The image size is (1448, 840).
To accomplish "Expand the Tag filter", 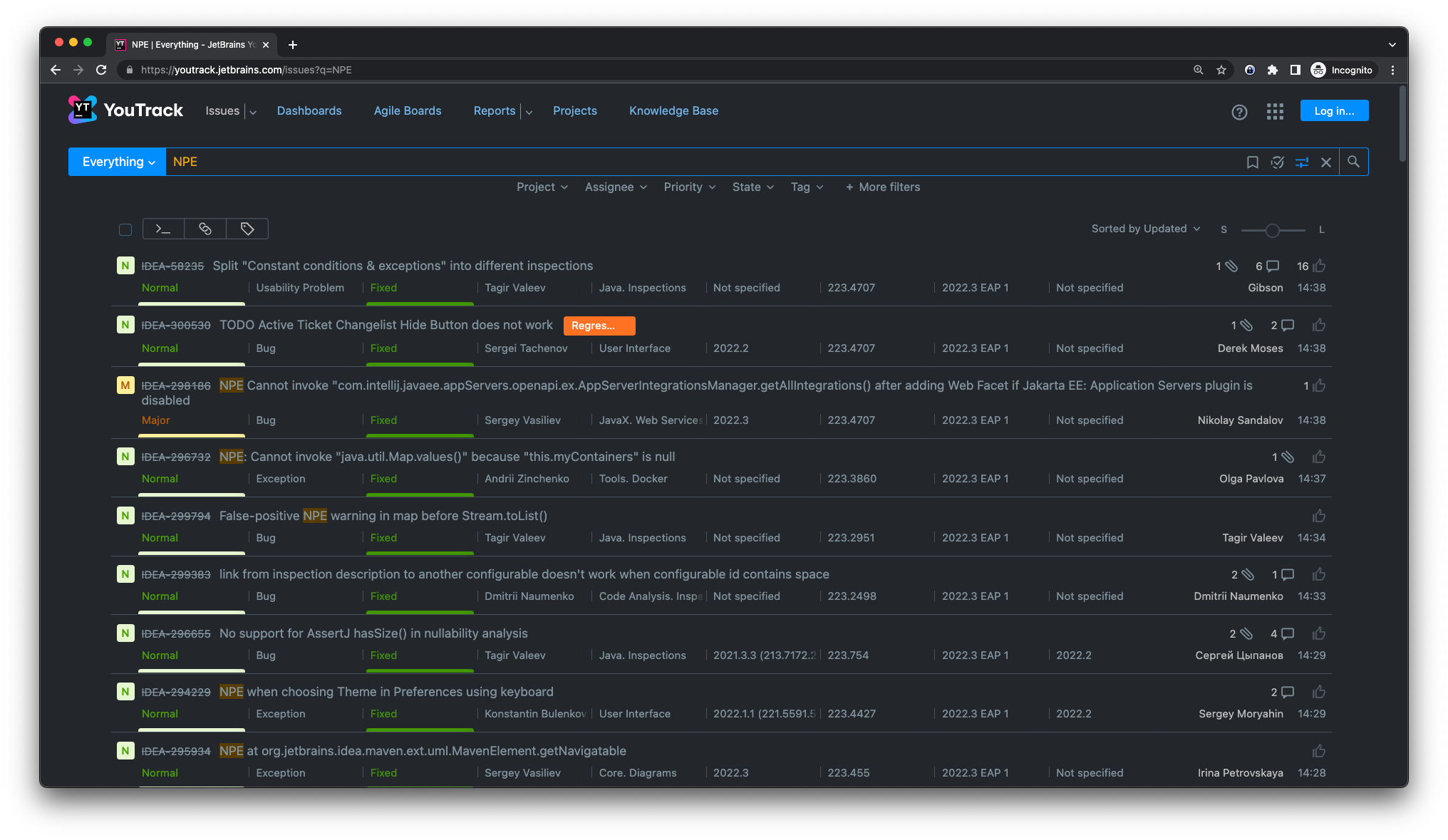I will coord(807,187).
